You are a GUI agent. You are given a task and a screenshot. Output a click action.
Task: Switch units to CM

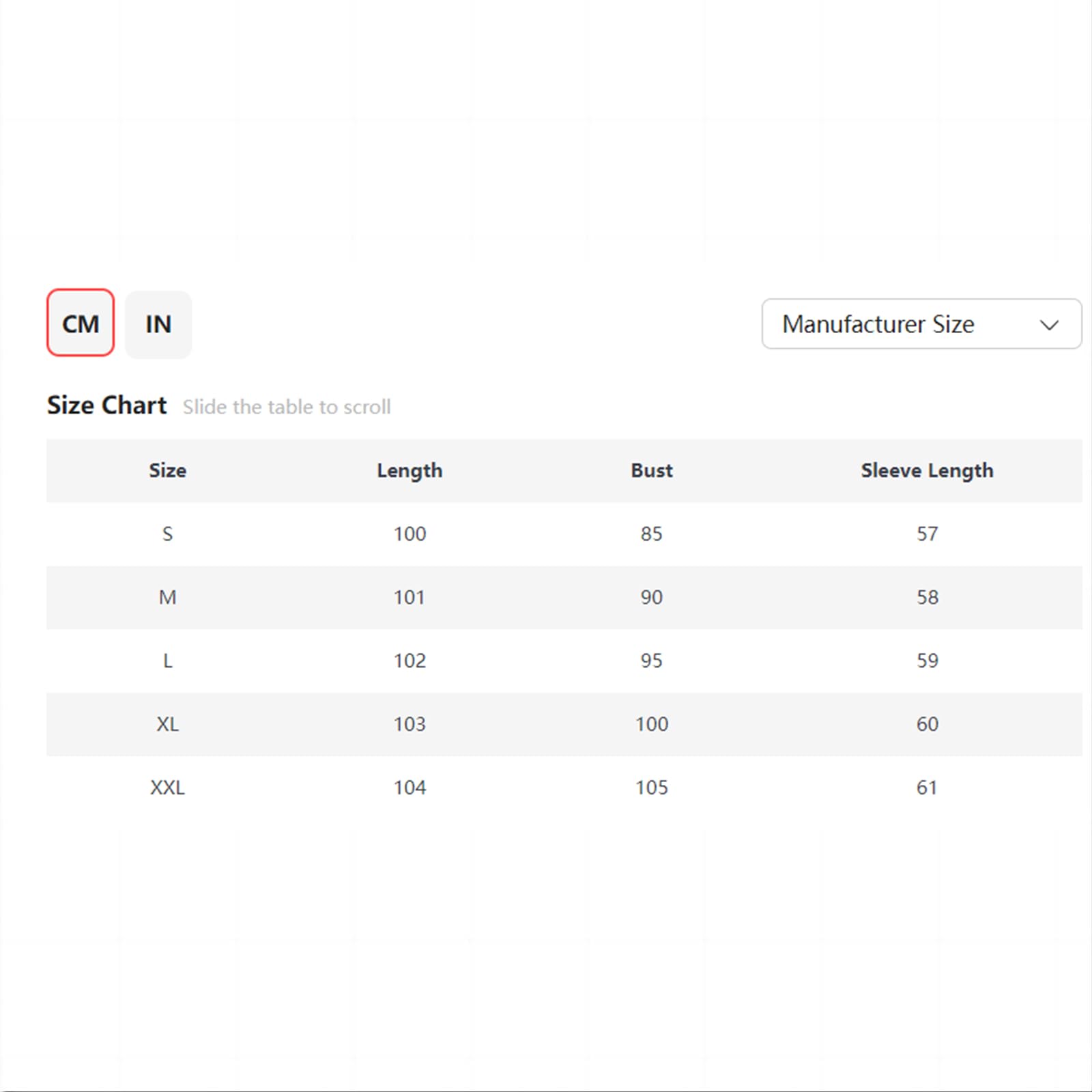pyautogui.click(x=81, y=323)
